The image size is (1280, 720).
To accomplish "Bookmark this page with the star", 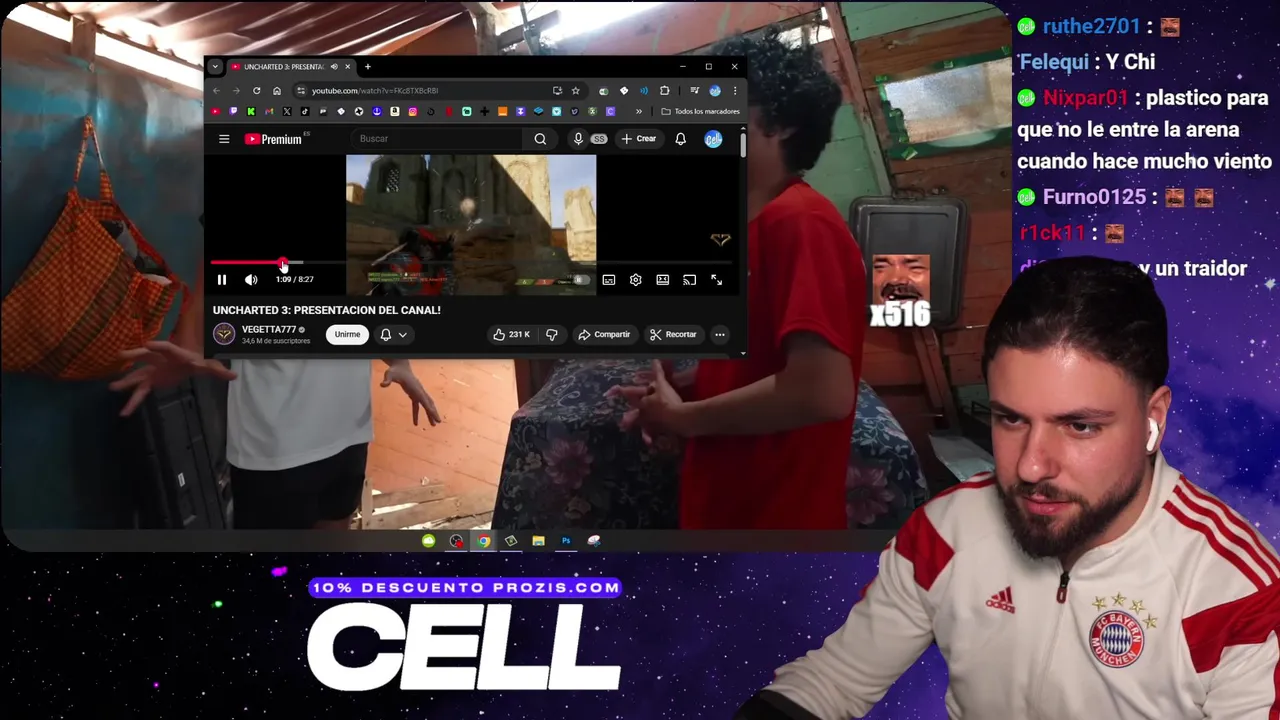I will [x=575, y=91].
